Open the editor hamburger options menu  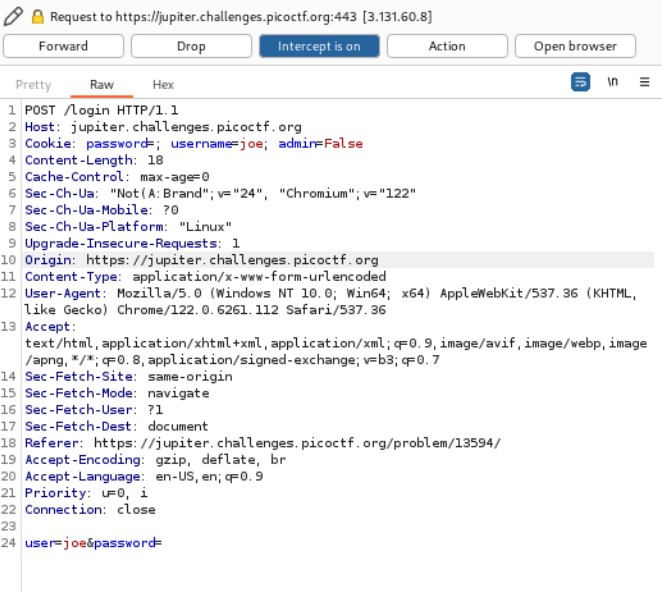point(644,84)
